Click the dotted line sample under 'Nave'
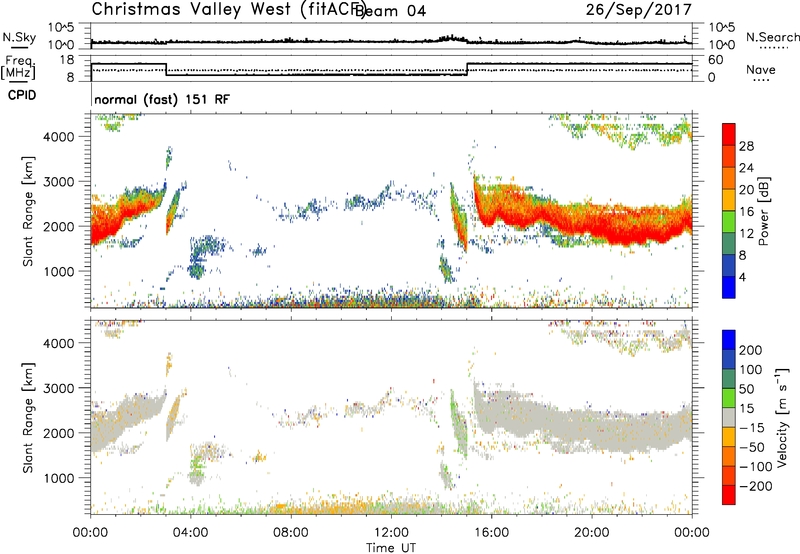 click(x=761, y=80)
